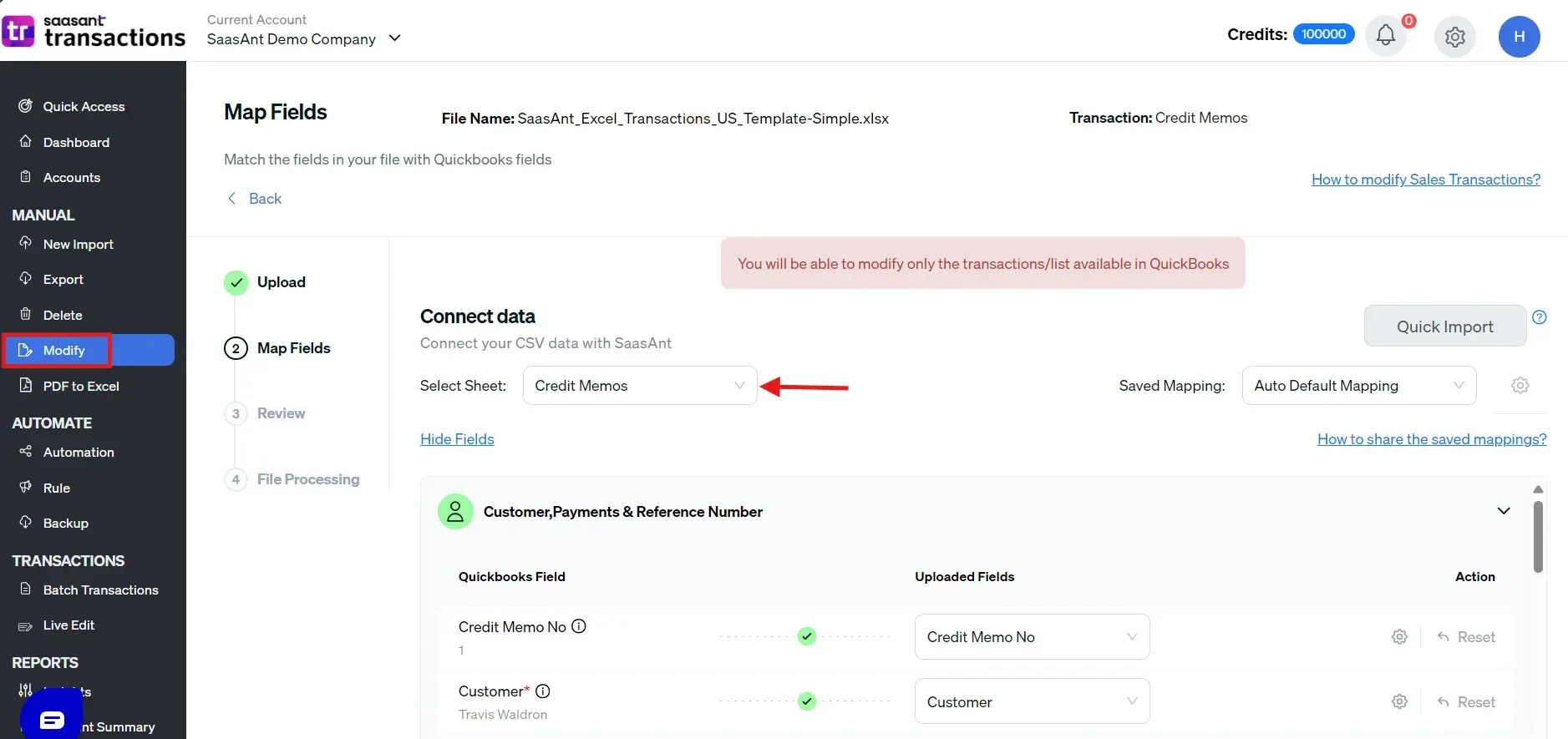Open Delete in sidebar
Image resolution: width=1568 pixels, height=739 pixels.
click(x=63, y=316)
